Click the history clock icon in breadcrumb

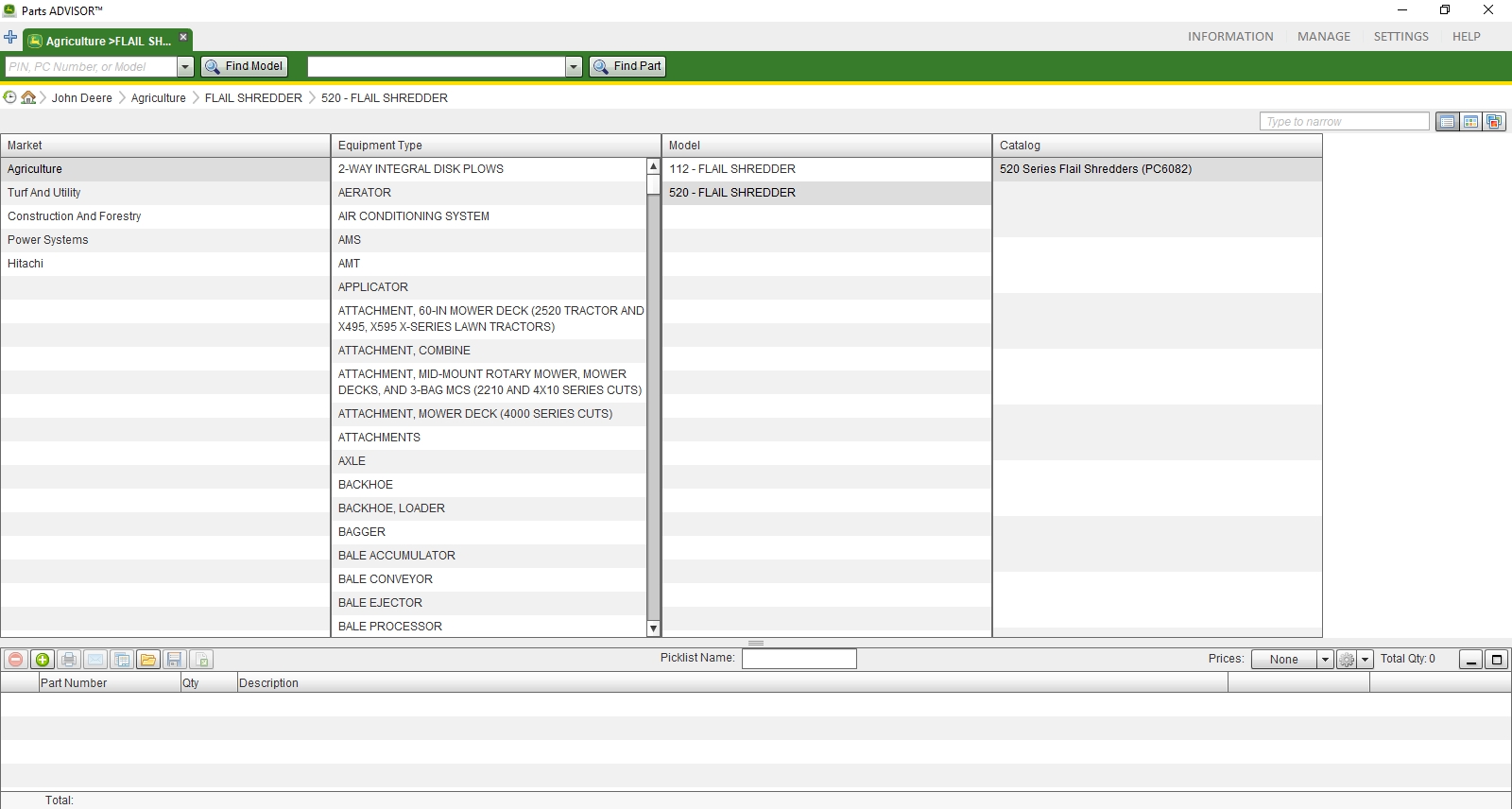coord(10,97)
